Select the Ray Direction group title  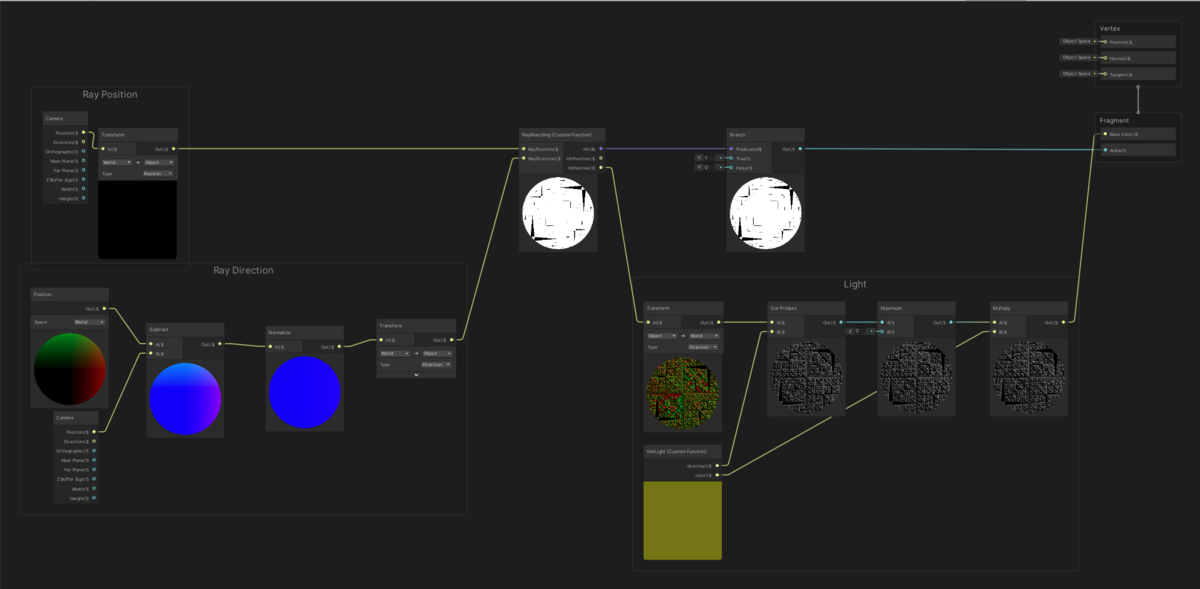243,270
